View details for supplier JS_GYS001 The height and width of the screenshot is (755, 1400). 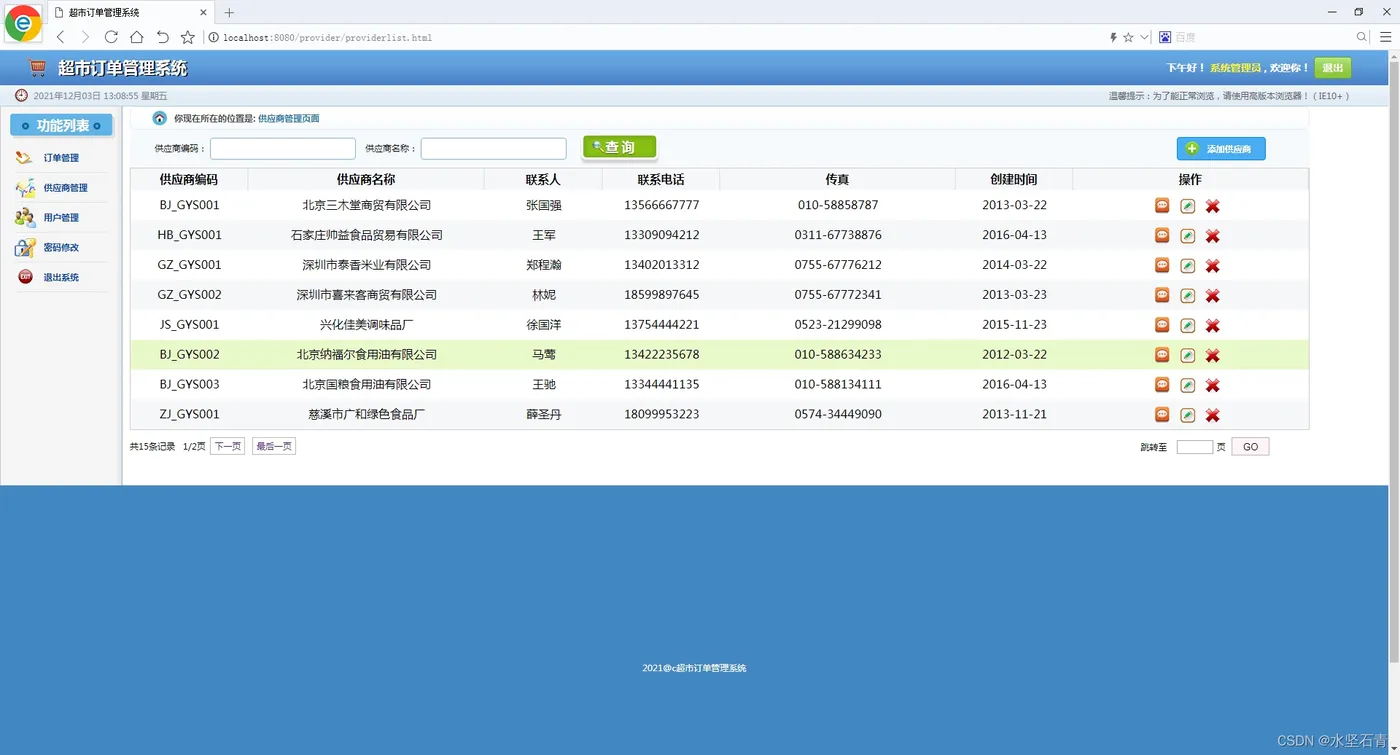[x=1162, y=325]
